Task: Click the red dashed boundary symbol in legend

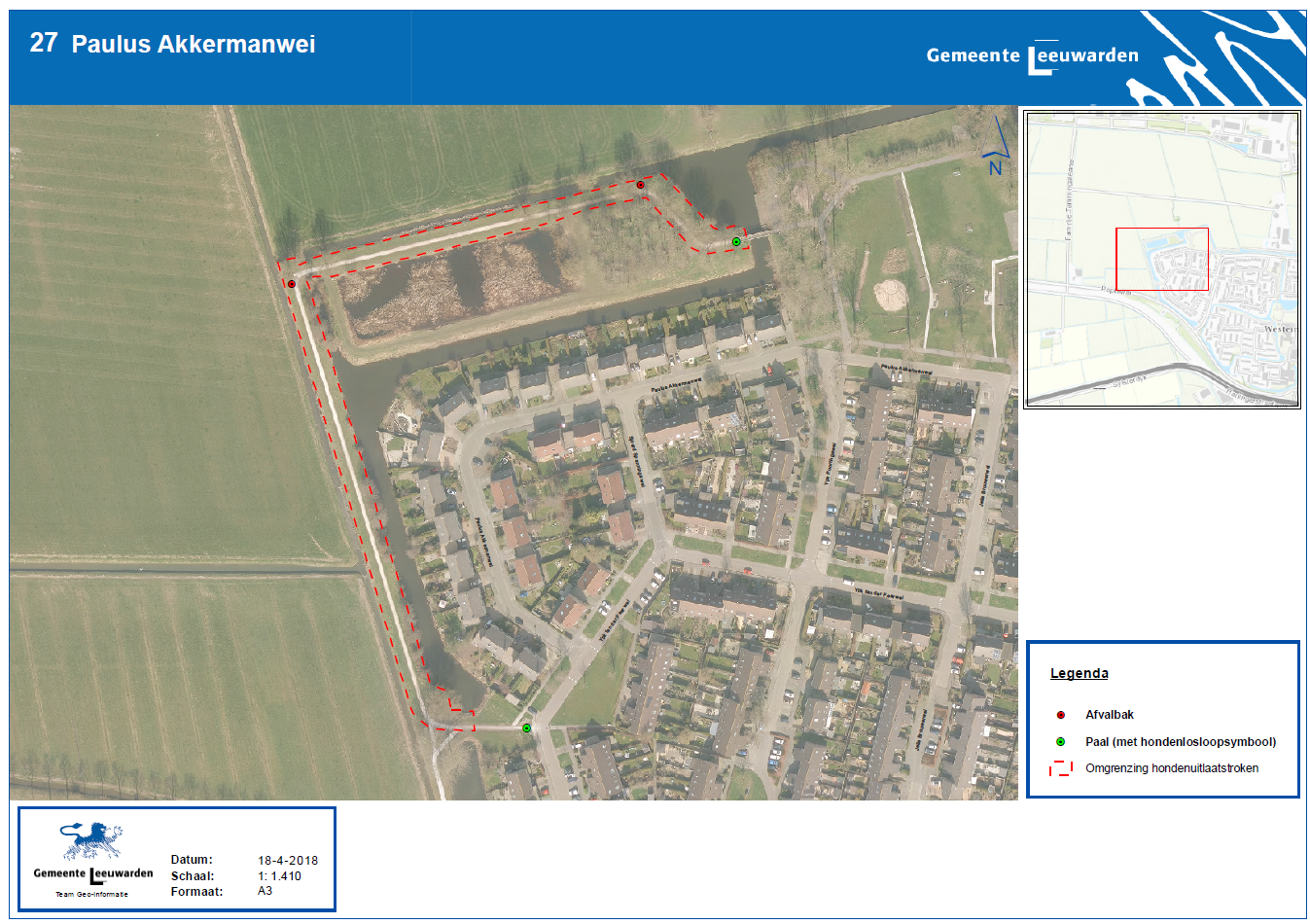Action: (x=1060, y=768)
